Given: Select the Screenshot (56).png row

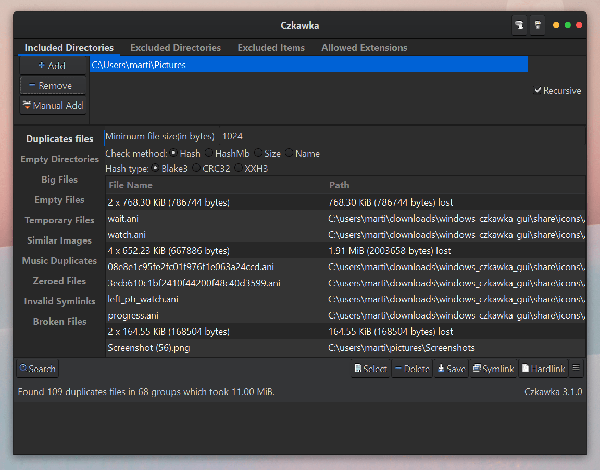Looking at the screenshot, I should click(346, 348).
